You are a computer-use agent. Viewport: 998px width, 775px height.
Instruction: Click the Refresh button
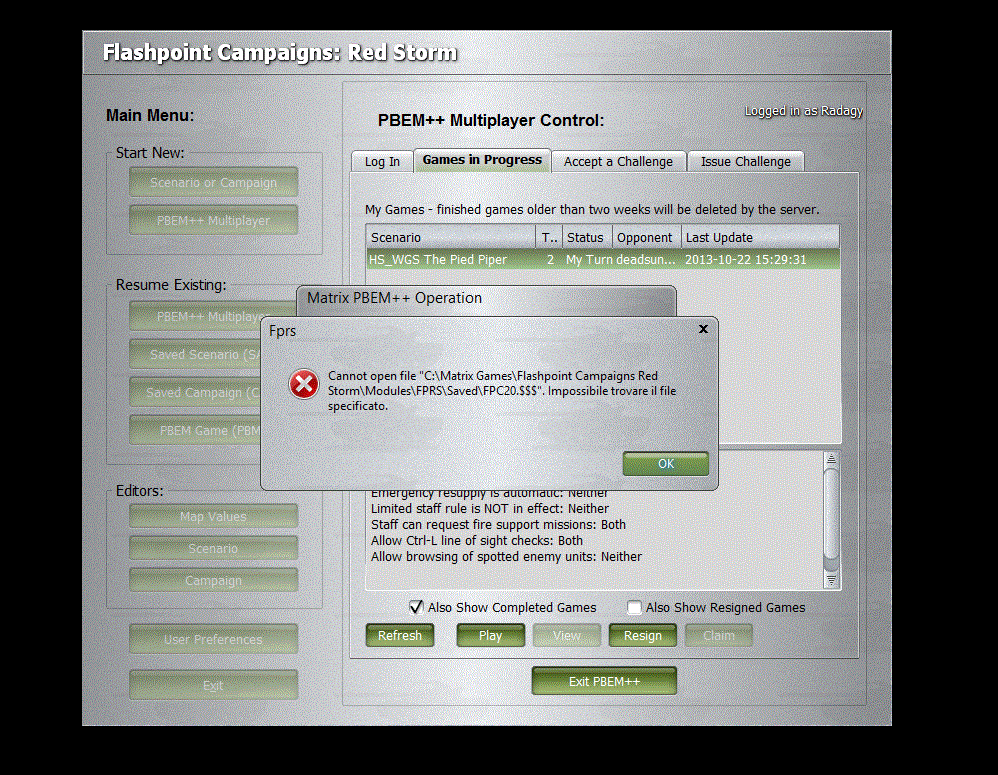[x=400, y=636]
